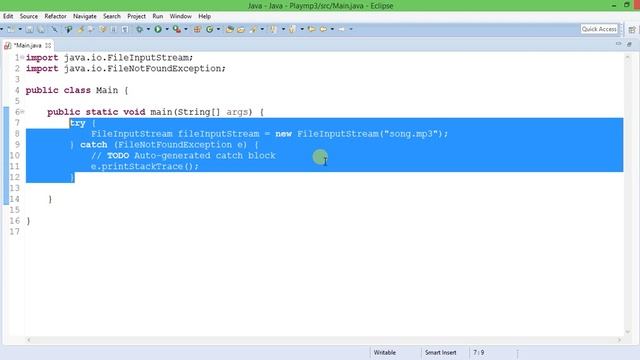Open the Search icon dropdown arrow
Screen dimensions: 640x360
tap(262, 29)
